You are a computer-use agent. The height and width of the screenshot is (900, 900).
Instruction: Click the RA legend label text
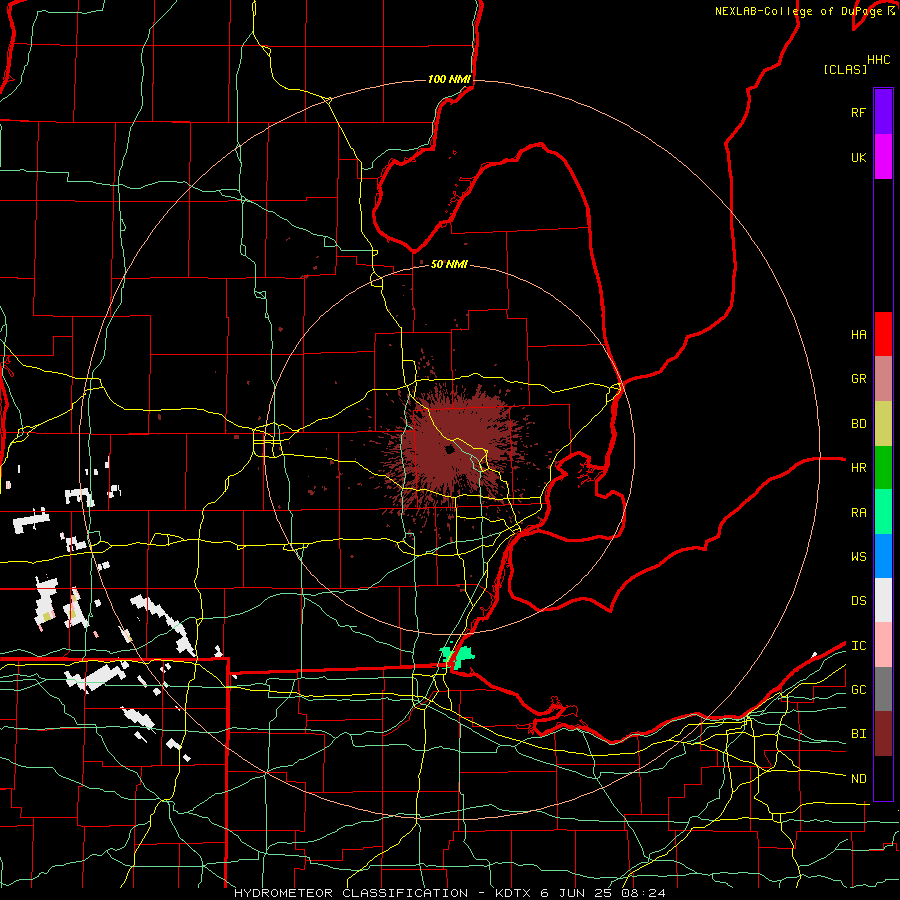pyautogui.click(x=858, y=512)
